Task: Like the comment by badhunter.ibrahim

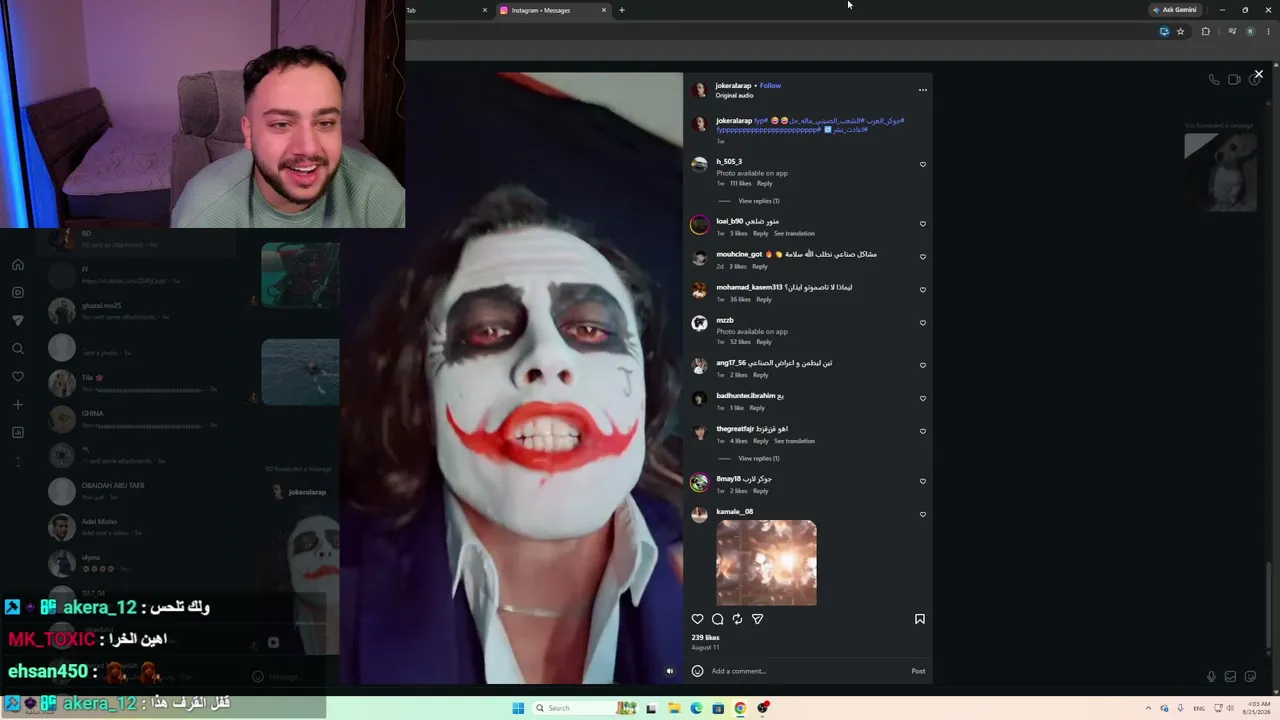Action: (923, 398)
